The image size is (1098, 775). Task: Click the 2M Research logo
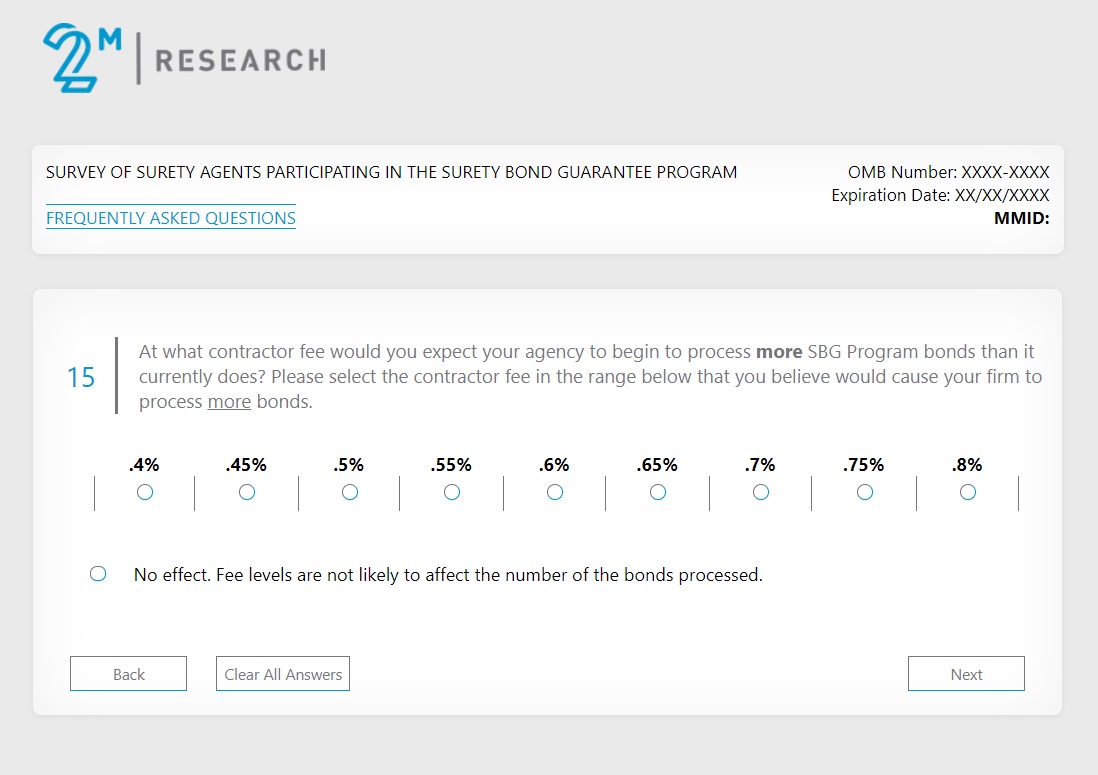184,59
